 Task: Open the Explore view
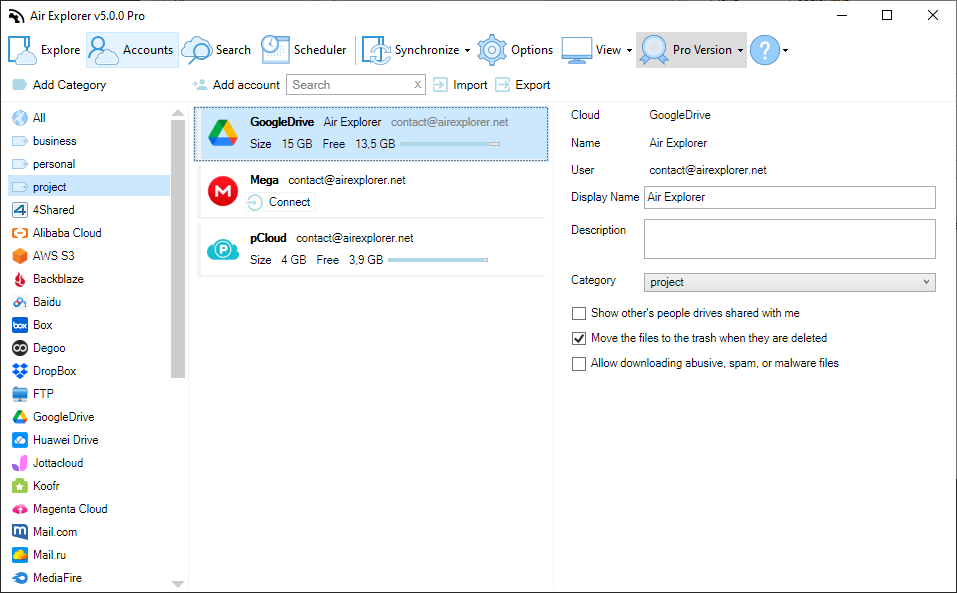coord(45,50)
